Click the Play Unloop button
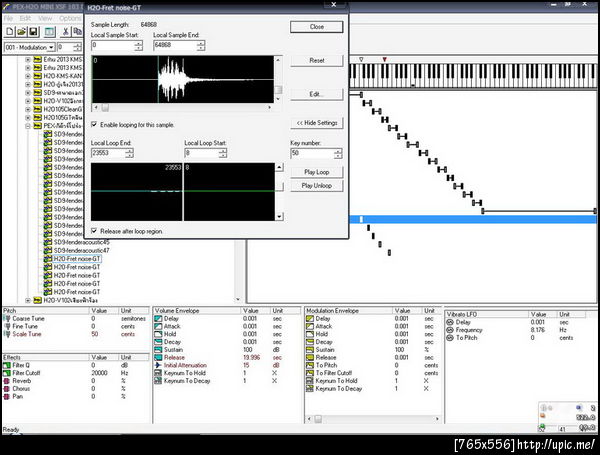Viewport: 600px width, 455px height. tap(316, 186)
